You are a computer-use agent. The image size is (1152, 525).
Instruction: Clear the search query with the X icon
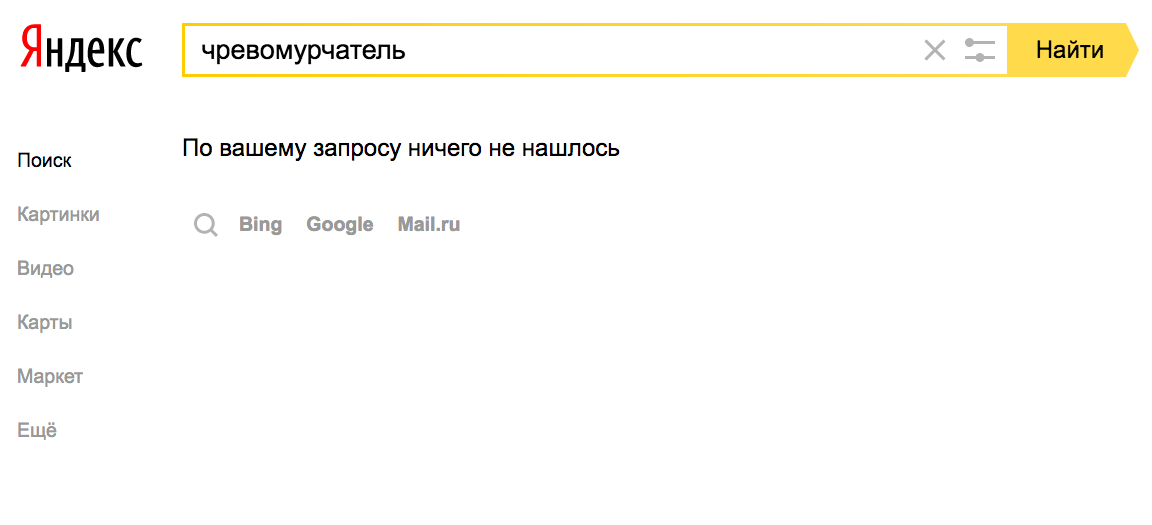(x=934, y=50)
